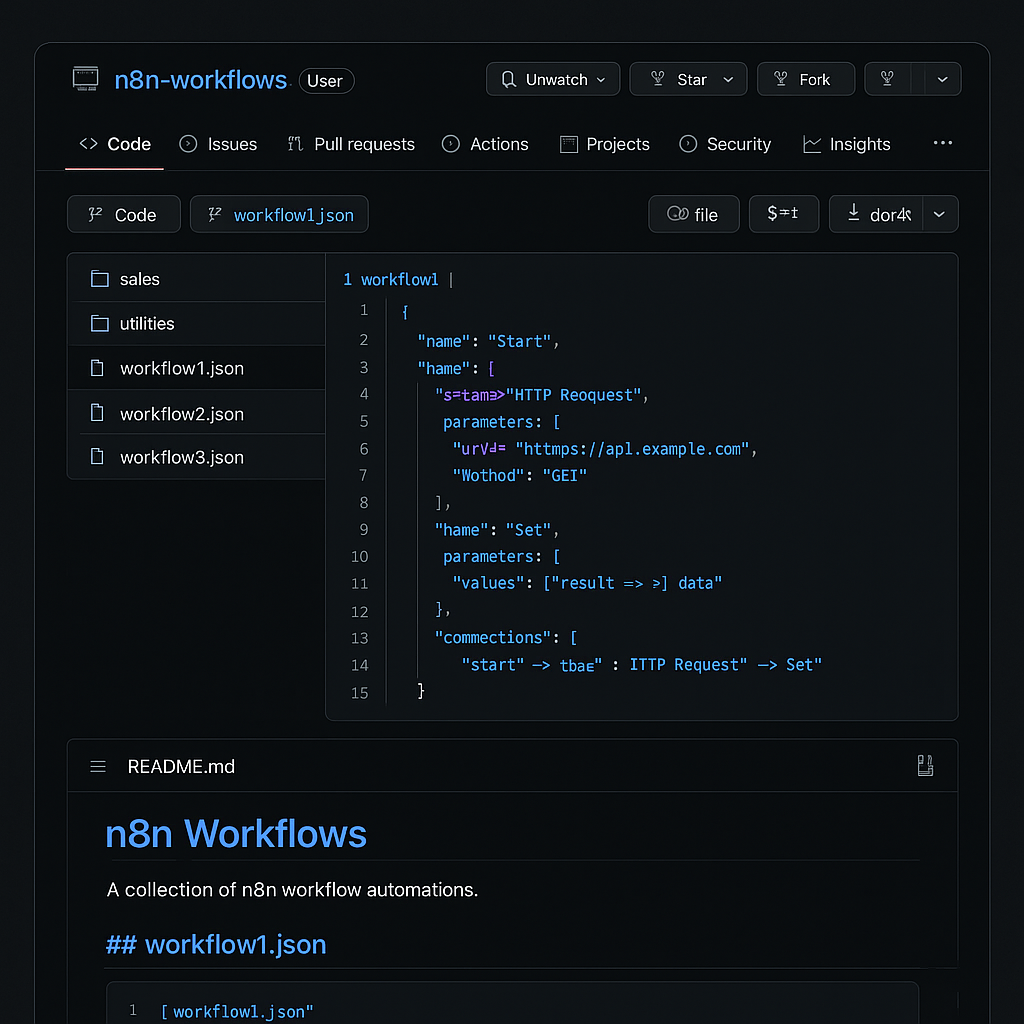Click the branch Code button
Screen dimensions: 1024x1024
123,214
